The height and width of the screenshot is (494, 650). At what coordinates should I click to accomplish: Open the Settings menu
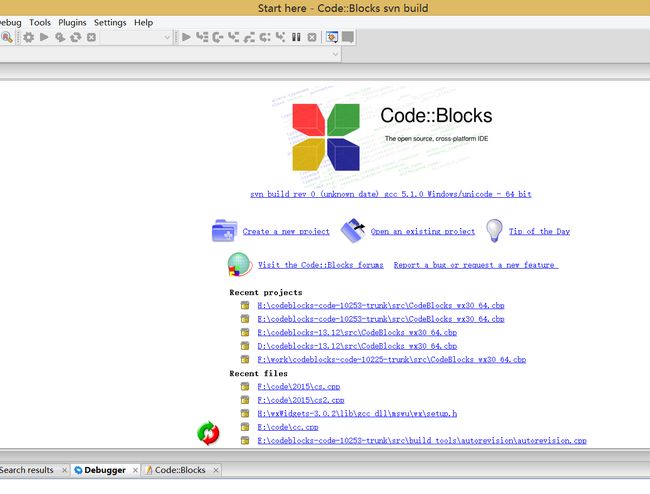[x=110, y=22]
